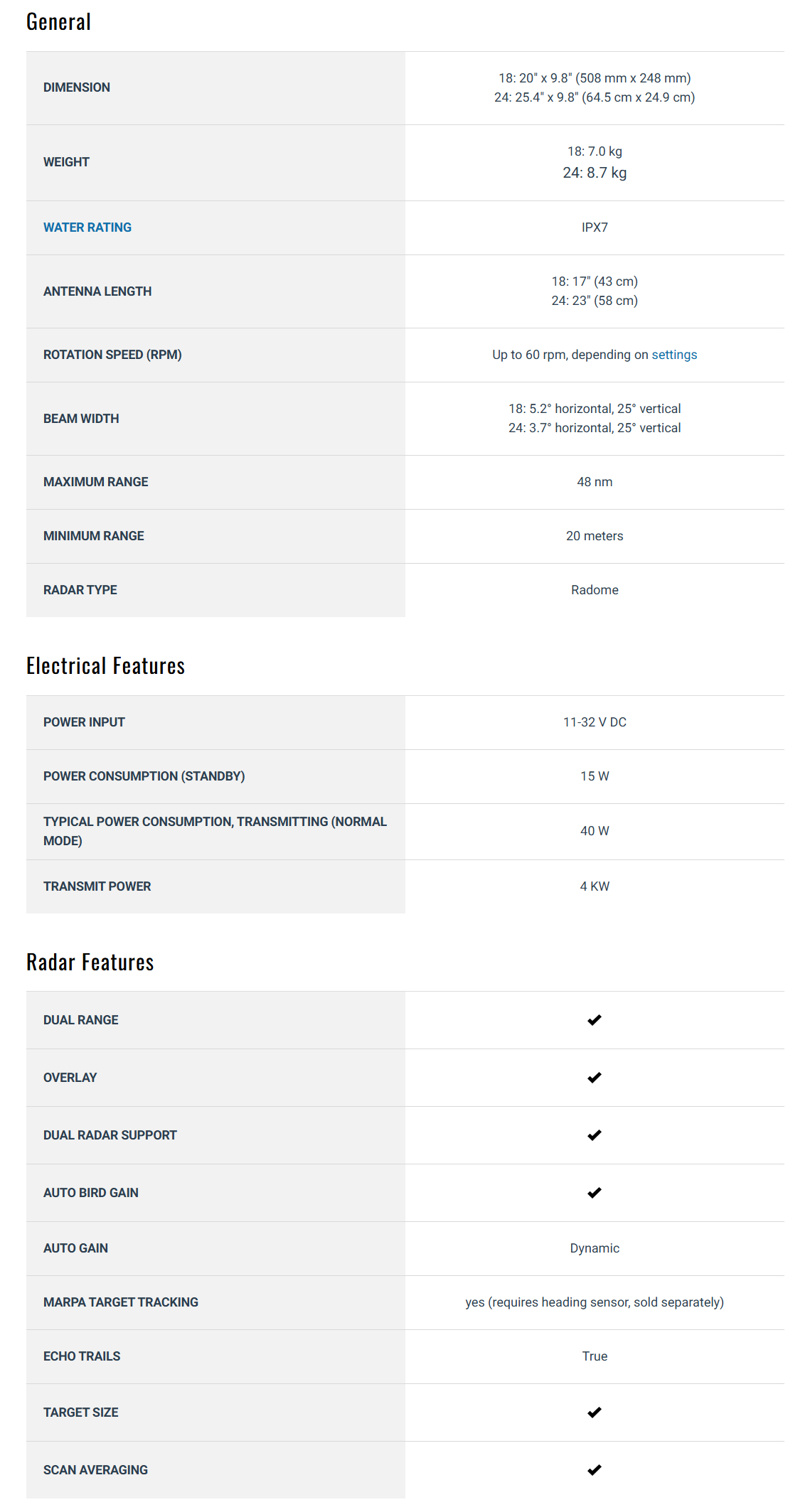This screenshot has height=1512, width=788.
Task: Click the Auto Gain 'Dynamic' value
Action: pyautogui.click(x=595, y=1248)
